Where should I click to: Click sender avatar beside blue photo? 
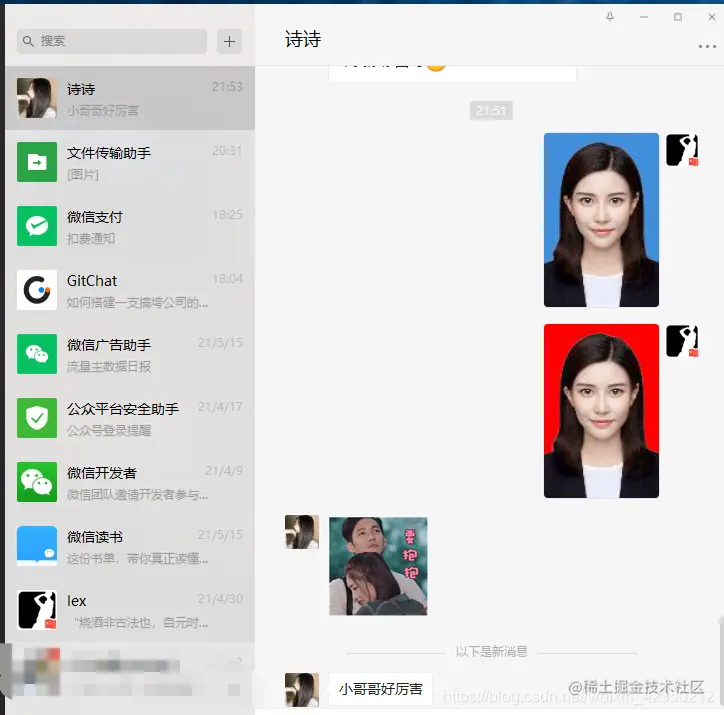pos(682,150)
